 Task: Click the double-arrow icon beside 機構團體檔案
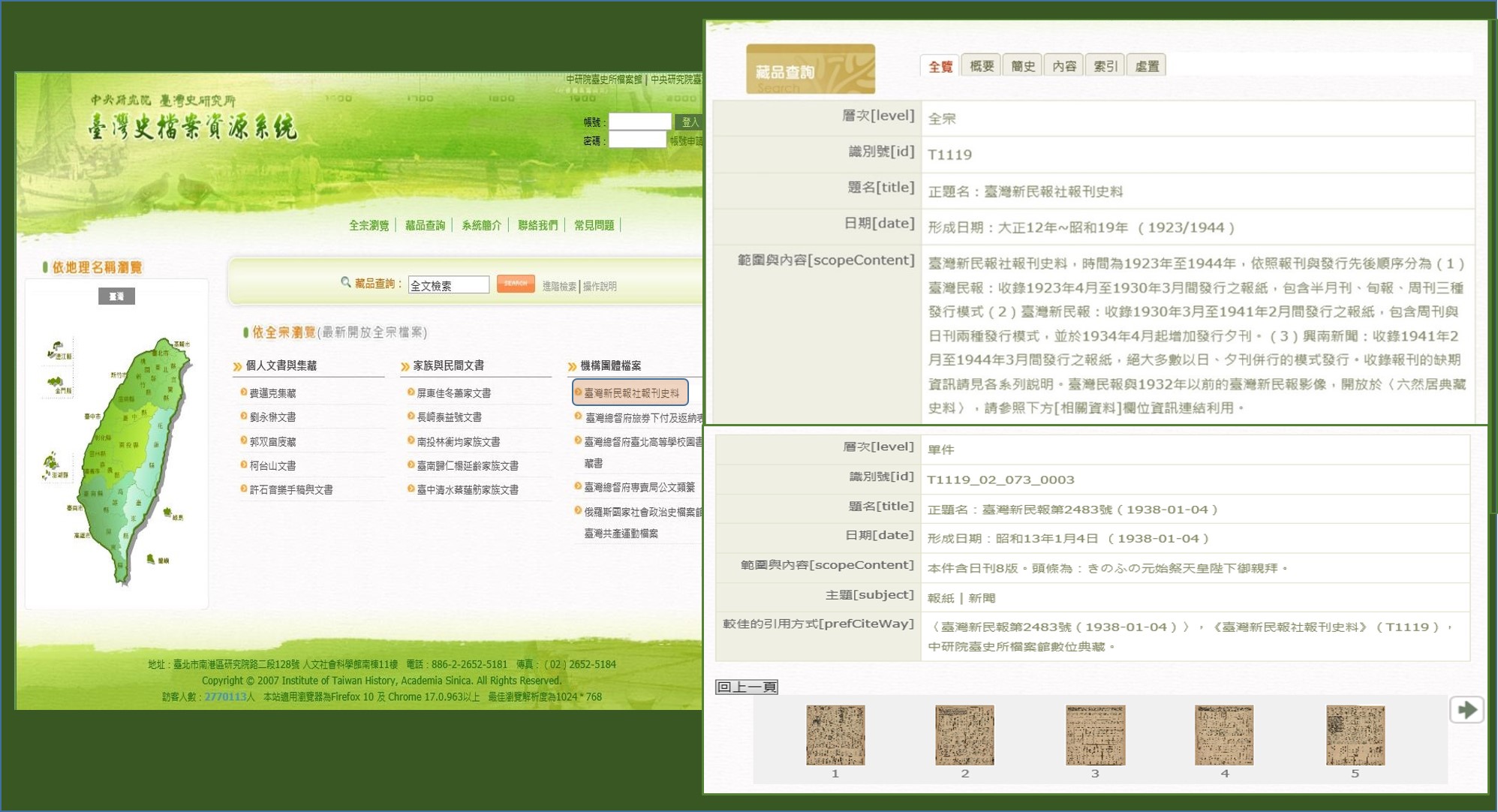point(572,366)
